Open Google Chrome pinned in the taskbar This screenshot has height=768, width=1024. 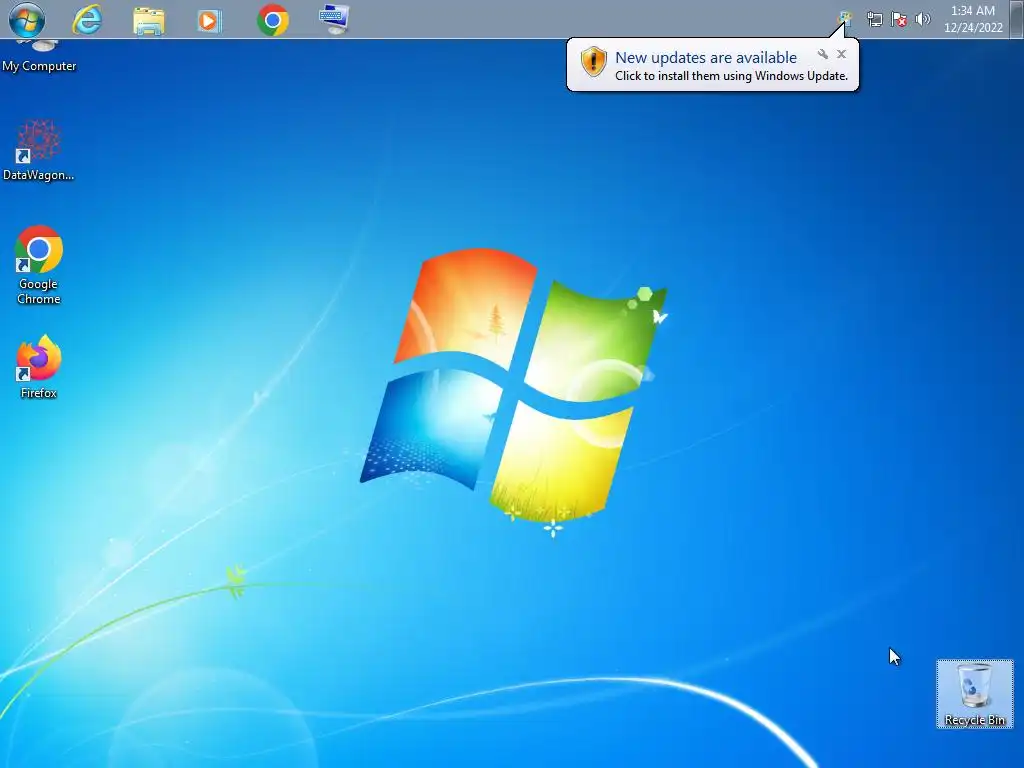272,20
